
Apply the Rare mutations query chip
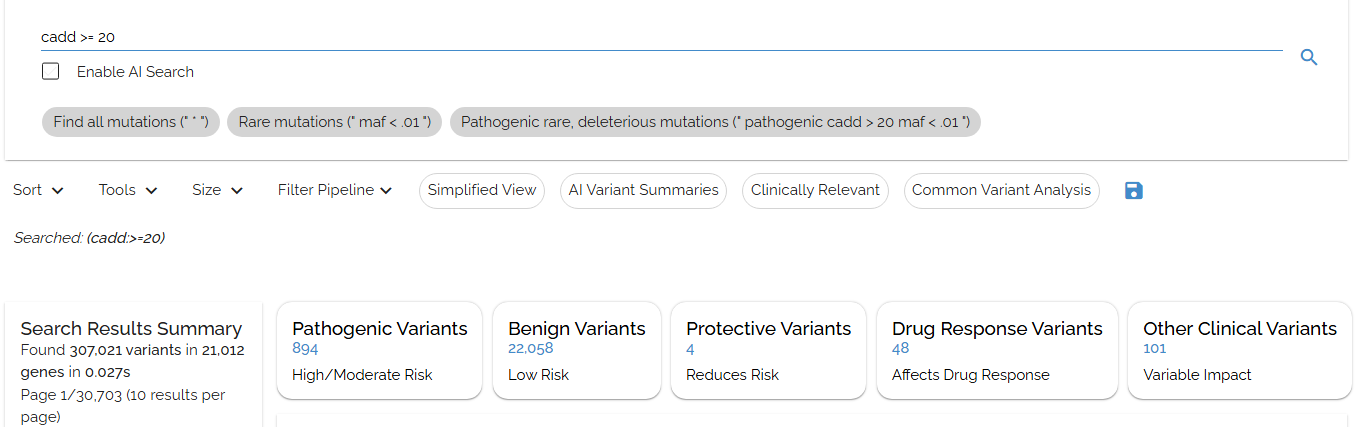click(x=334, y=122)
